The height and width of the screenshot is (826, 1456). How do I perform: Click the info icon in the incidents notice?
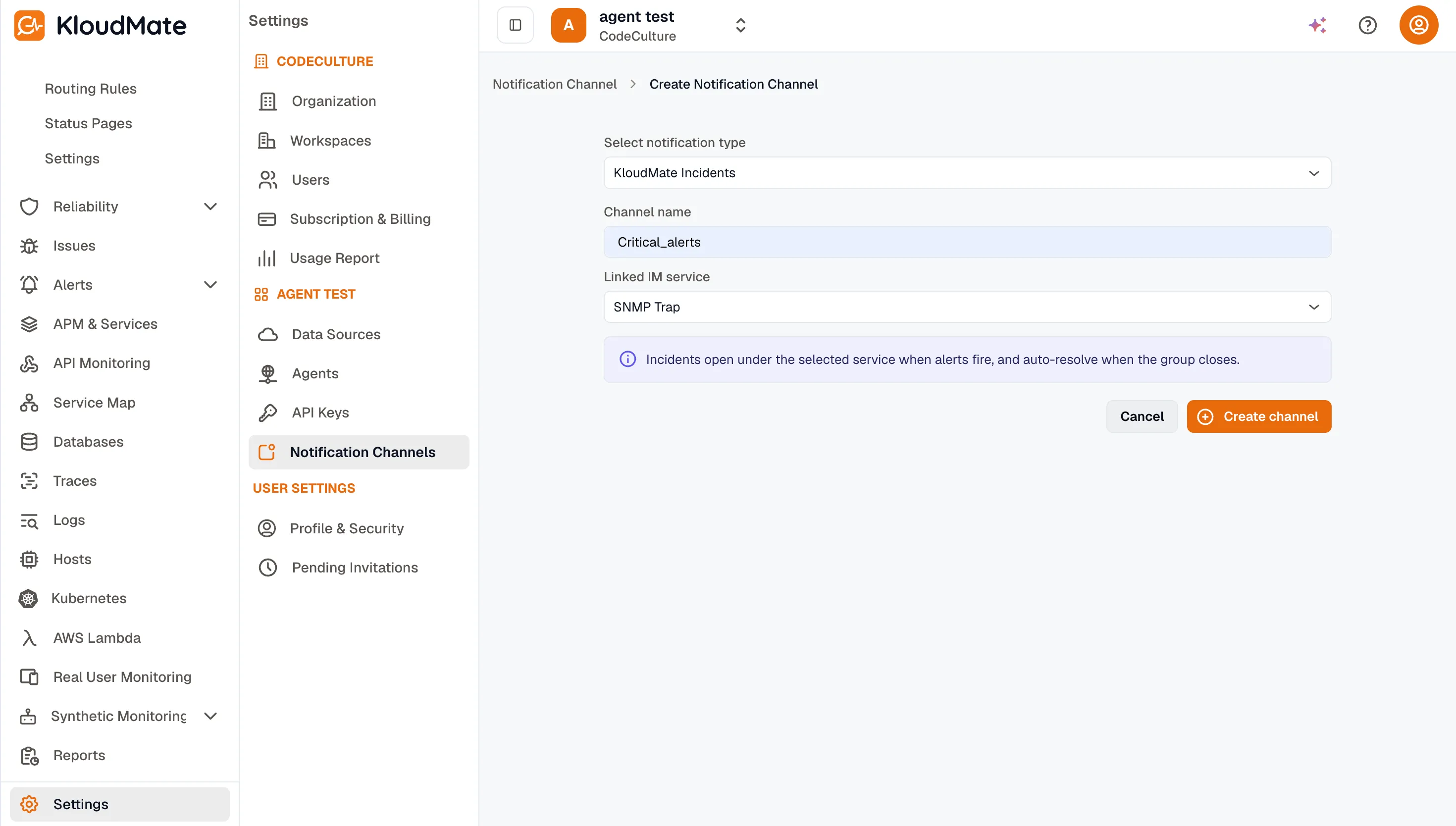coord(627,359)
